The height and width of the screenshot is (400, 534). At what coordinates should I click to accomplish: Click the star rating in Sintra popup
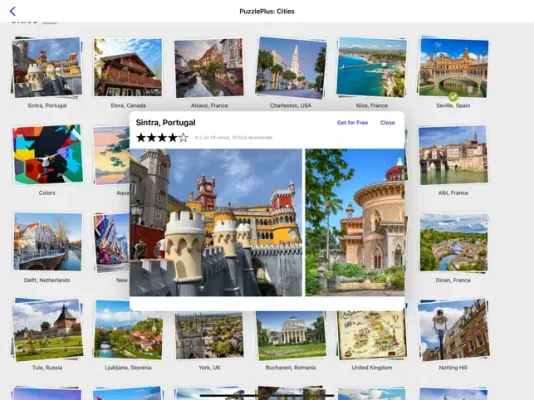(162, 138)
